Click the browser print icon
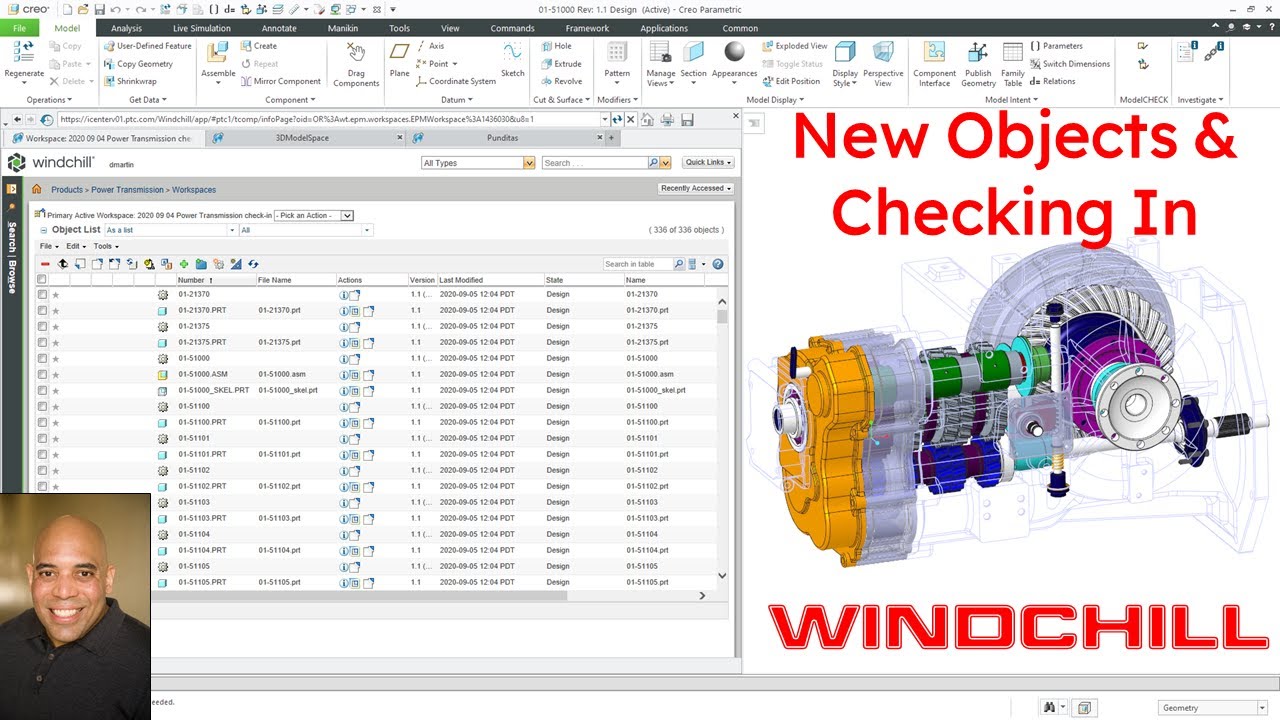This screenshot has width=1280, height=720. pyautogui.click(x=667, y=120)
